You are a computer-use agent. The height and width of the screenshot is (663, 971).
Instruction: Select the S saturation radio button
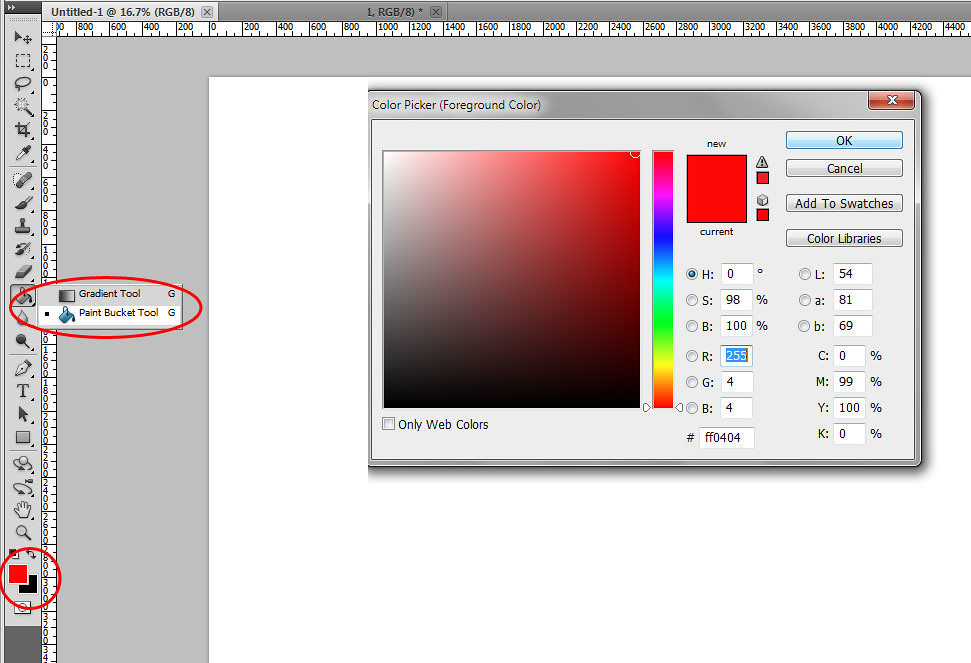click(692, 300)
